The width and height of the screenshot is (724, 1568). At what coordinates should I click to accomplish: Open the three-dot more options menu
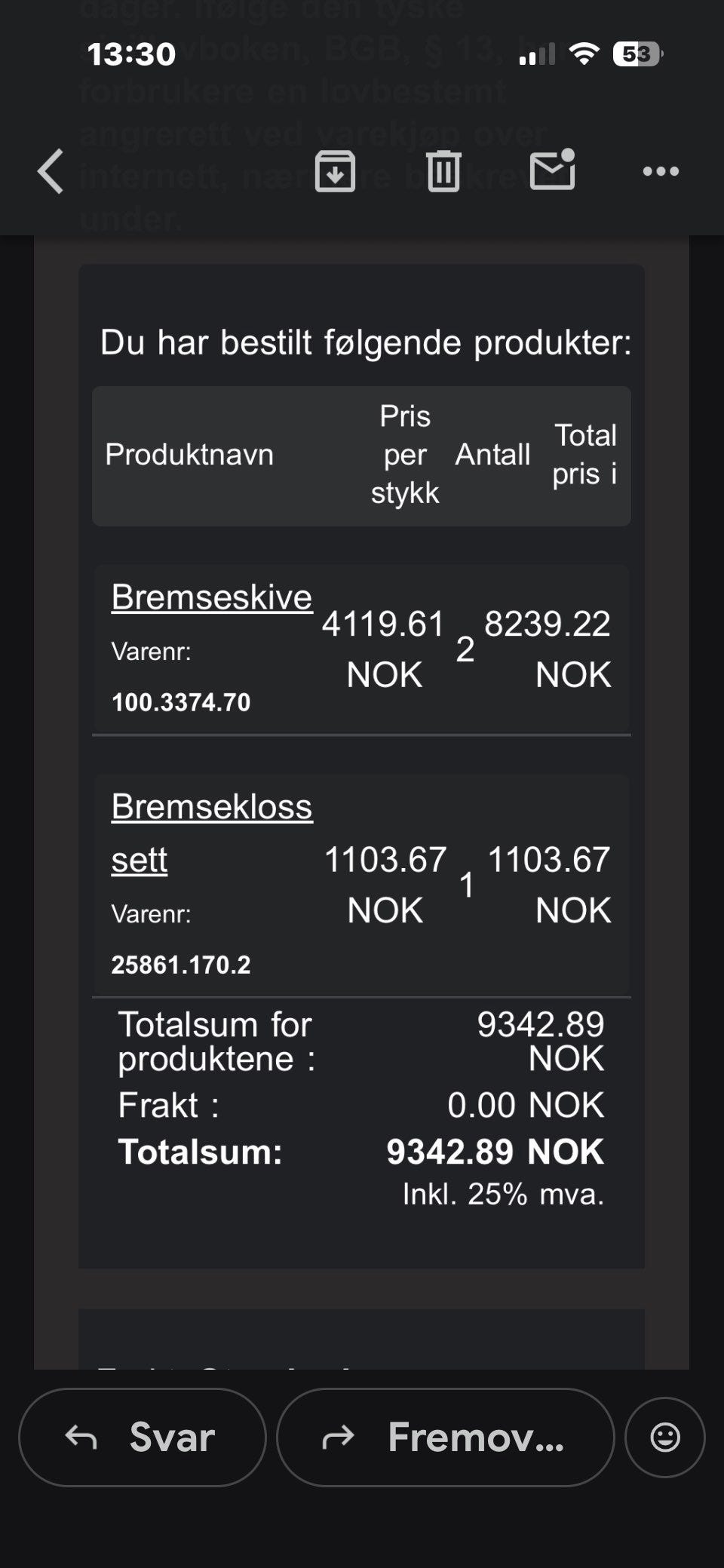[661, 171]
